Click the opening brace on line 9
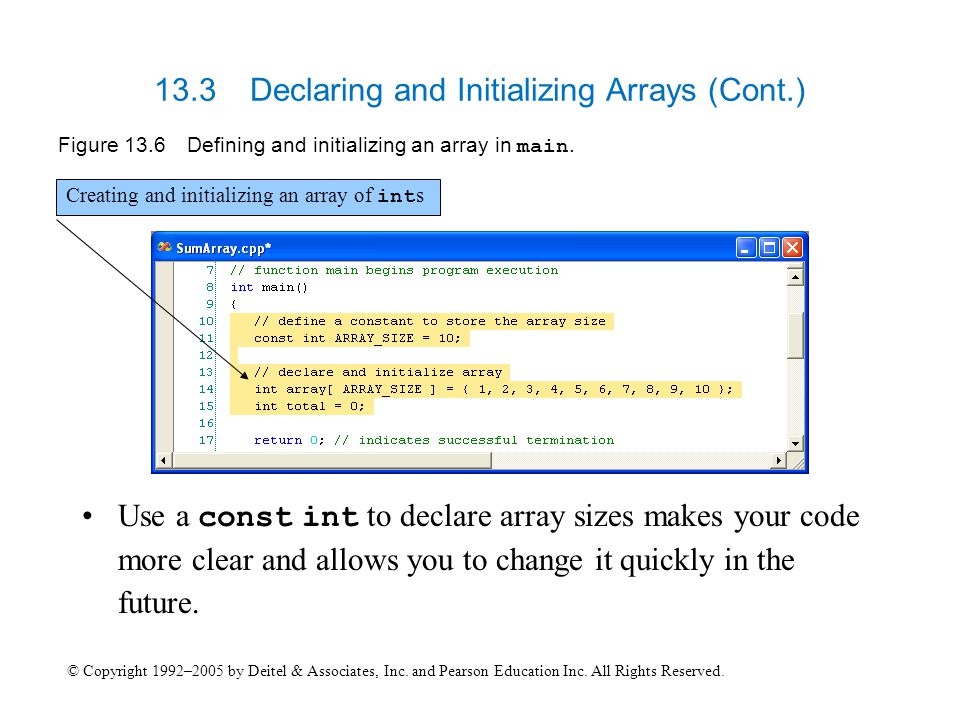The image size is (960, 720). click(233, 304)
